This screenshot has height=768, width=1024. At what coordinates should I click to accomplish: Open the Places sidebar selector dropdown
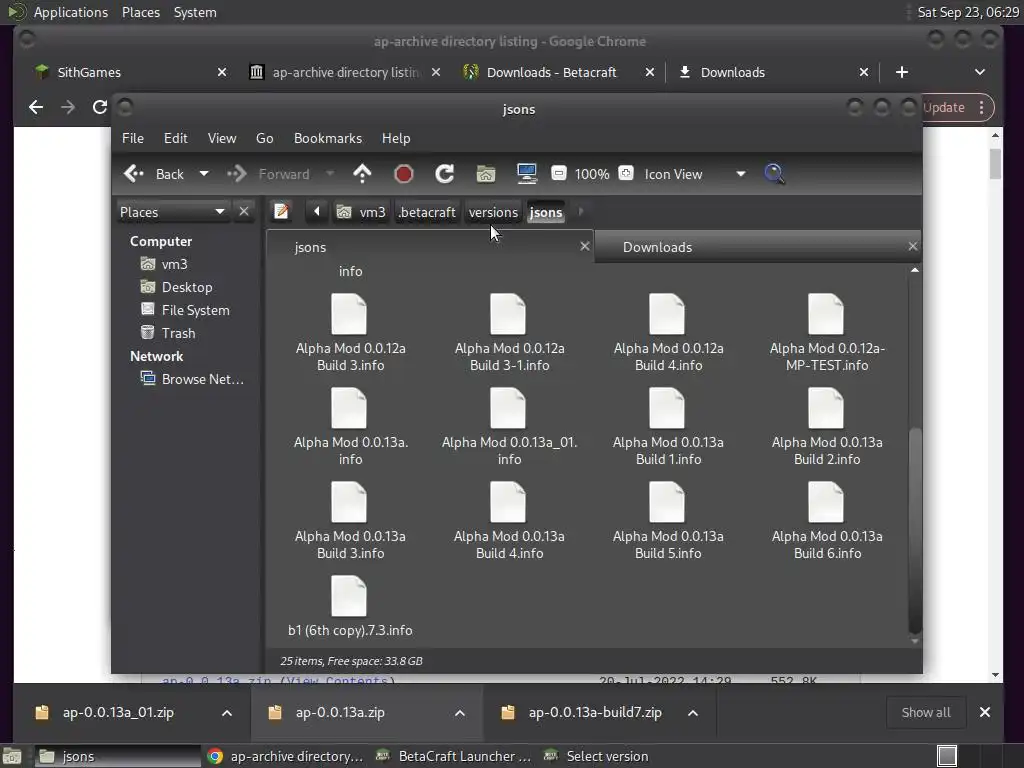[x=172, y=212]
